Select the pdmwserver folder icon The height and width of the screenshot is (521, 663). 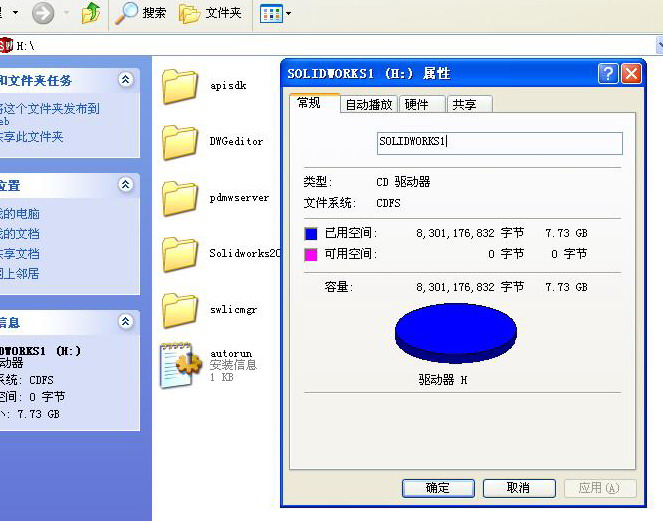point(180,198)
